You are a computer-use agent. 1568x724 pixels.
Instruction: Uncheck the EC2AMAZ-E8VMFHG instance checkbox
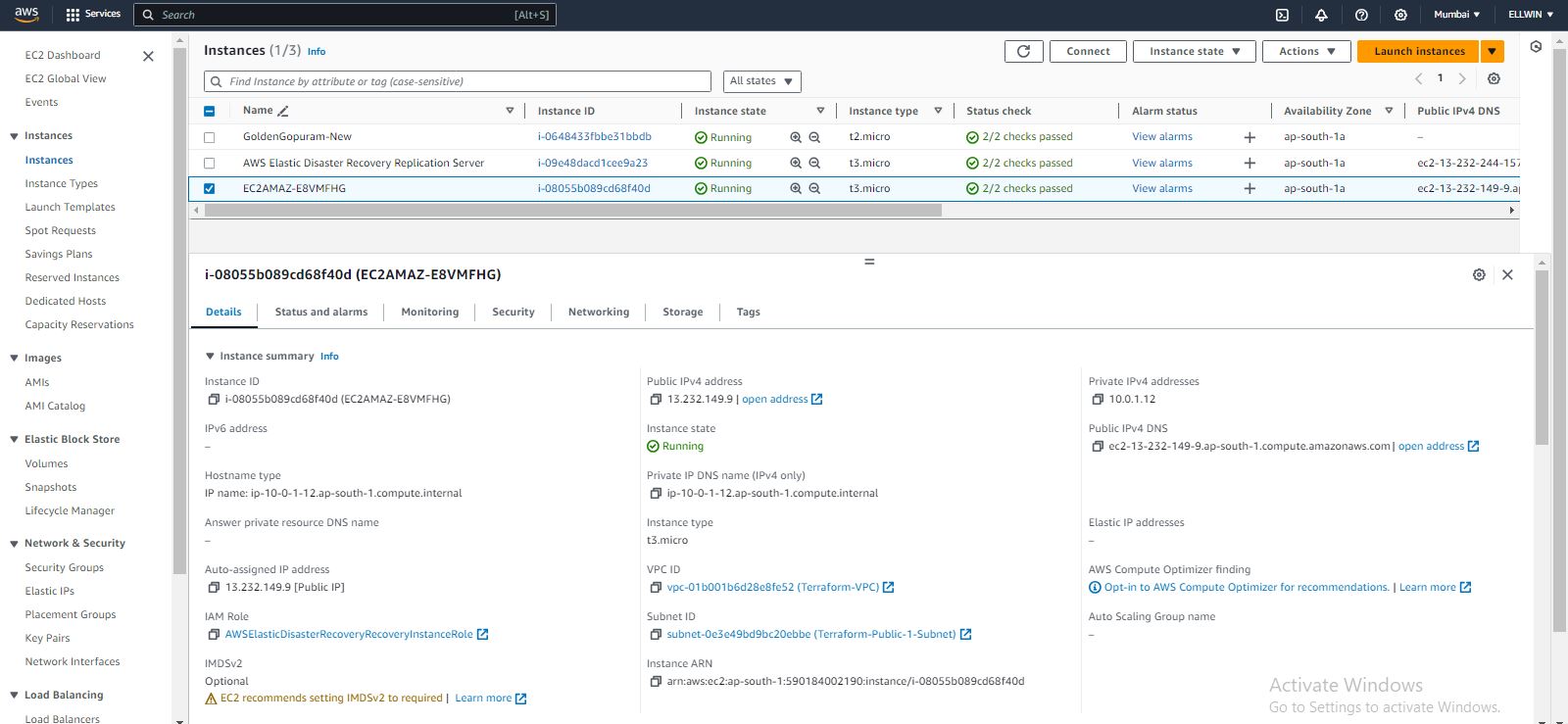coord(209,189)
